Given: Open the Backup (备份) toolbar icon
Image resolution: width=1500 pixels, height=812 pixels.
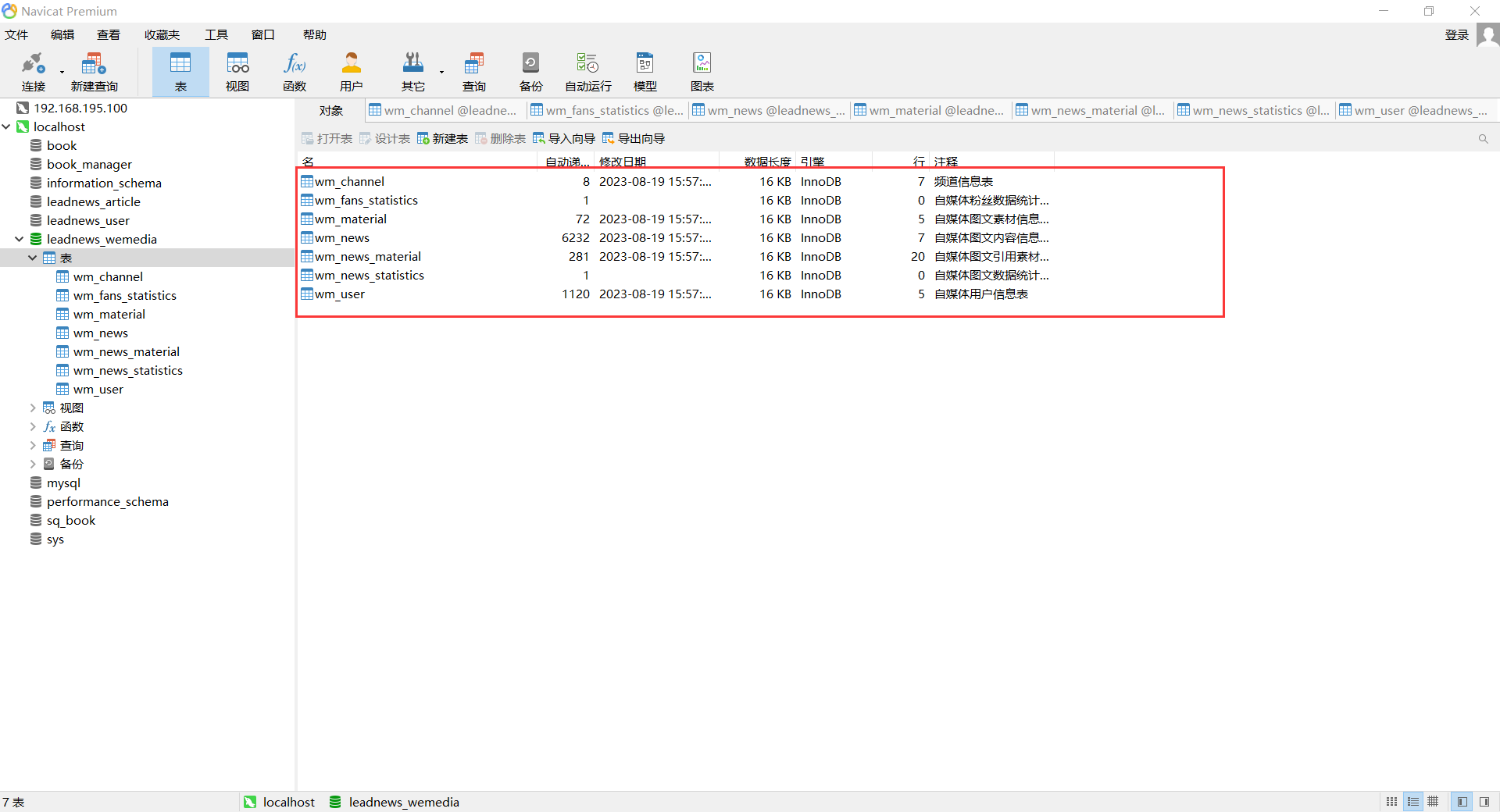Looking at the screenshot, I should pos(530,71).
